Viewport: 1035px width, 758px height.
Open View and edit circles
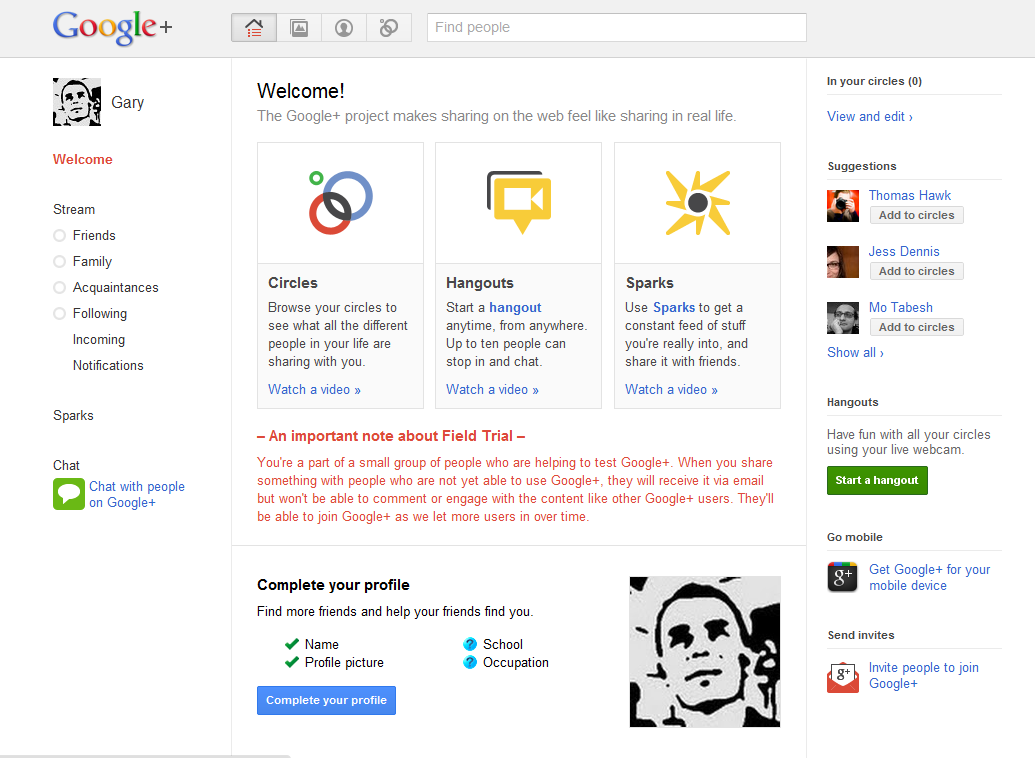click(869, 116)
